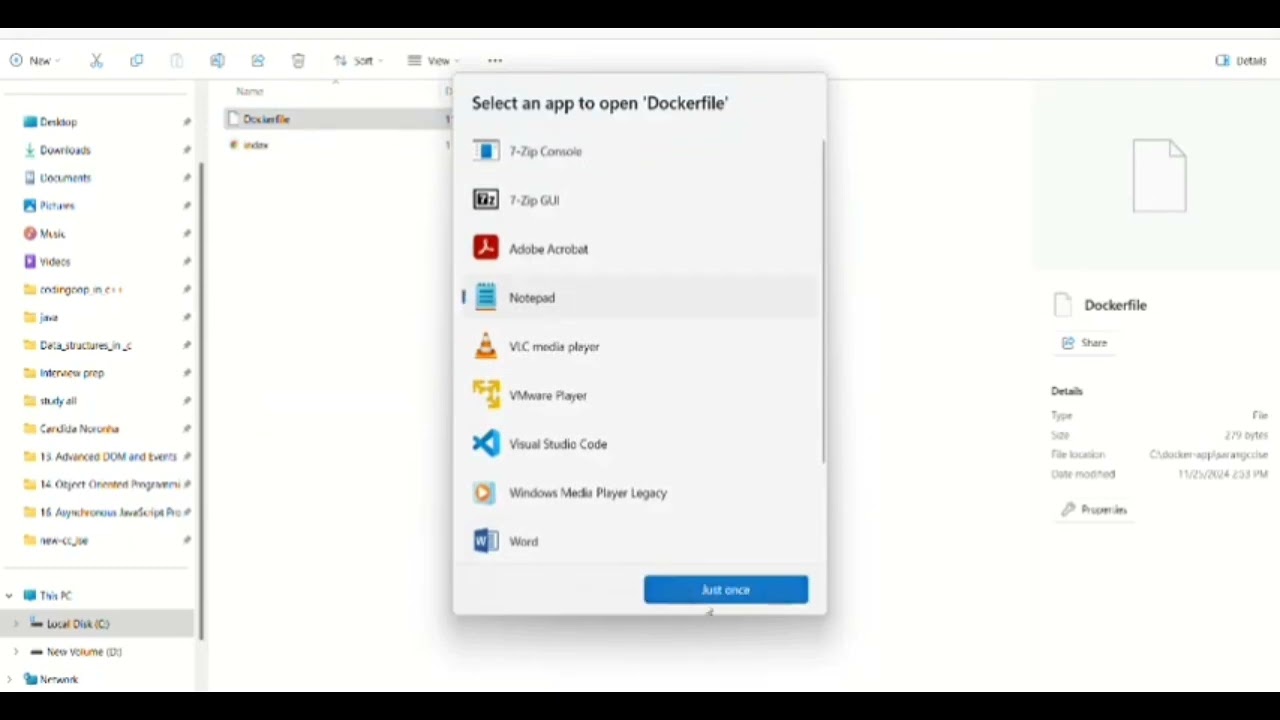
Task: Click the app list vertical scrollbar
Action: tap(823, 301)
